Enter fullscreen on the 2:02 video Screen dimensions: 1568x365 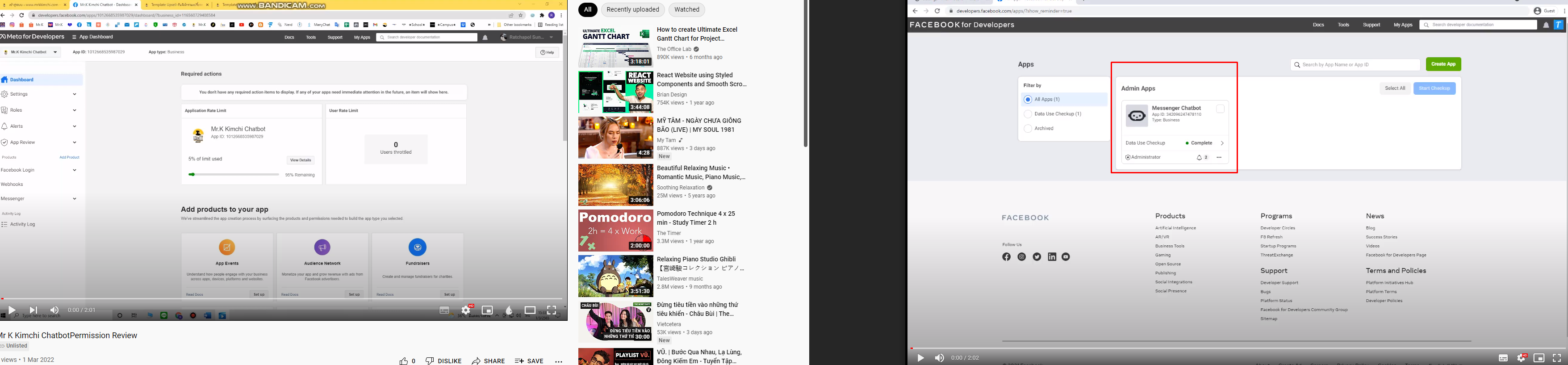click(x=1556, y=358)
